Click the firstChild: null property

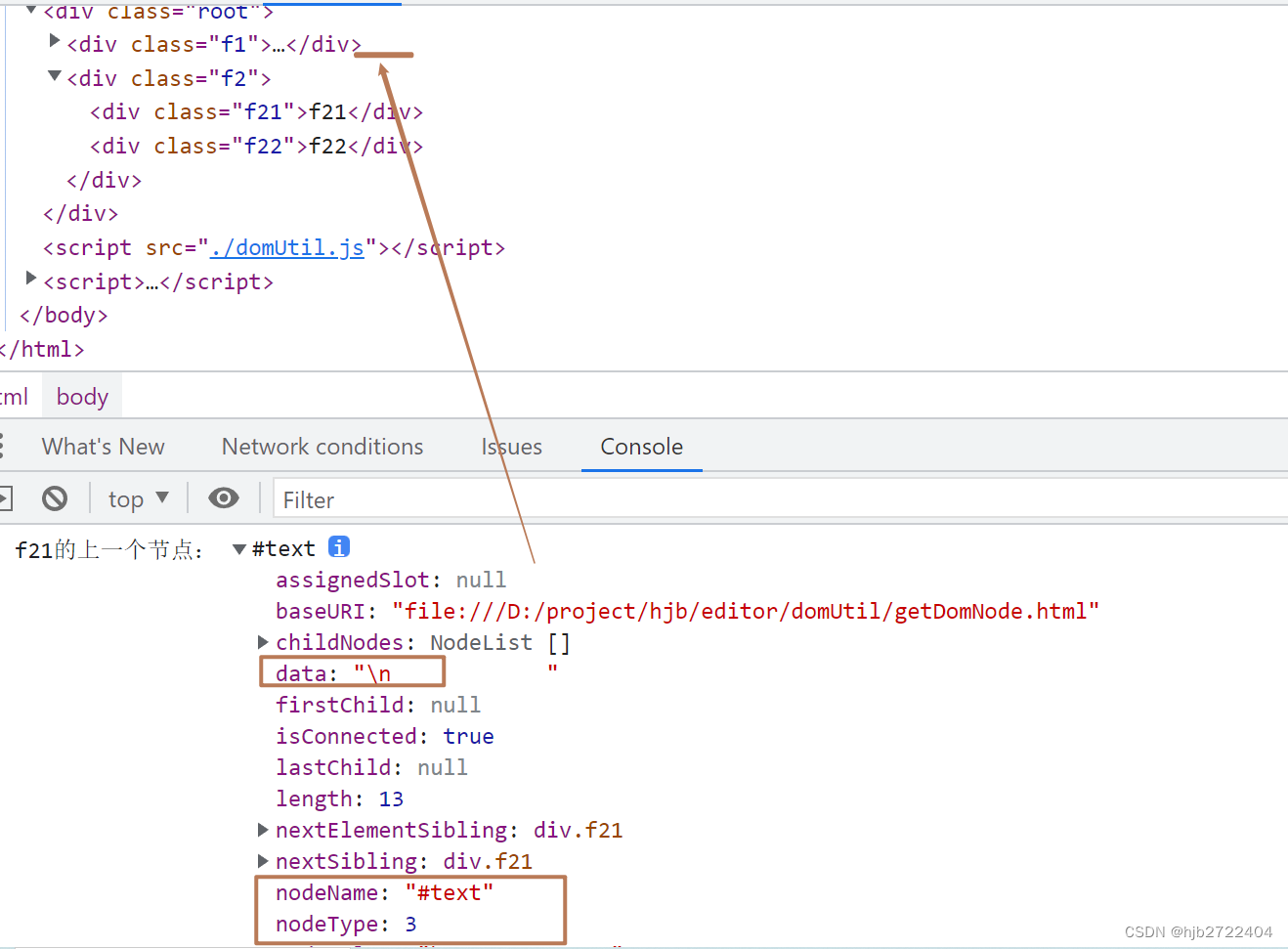click(x=378, y=706)
